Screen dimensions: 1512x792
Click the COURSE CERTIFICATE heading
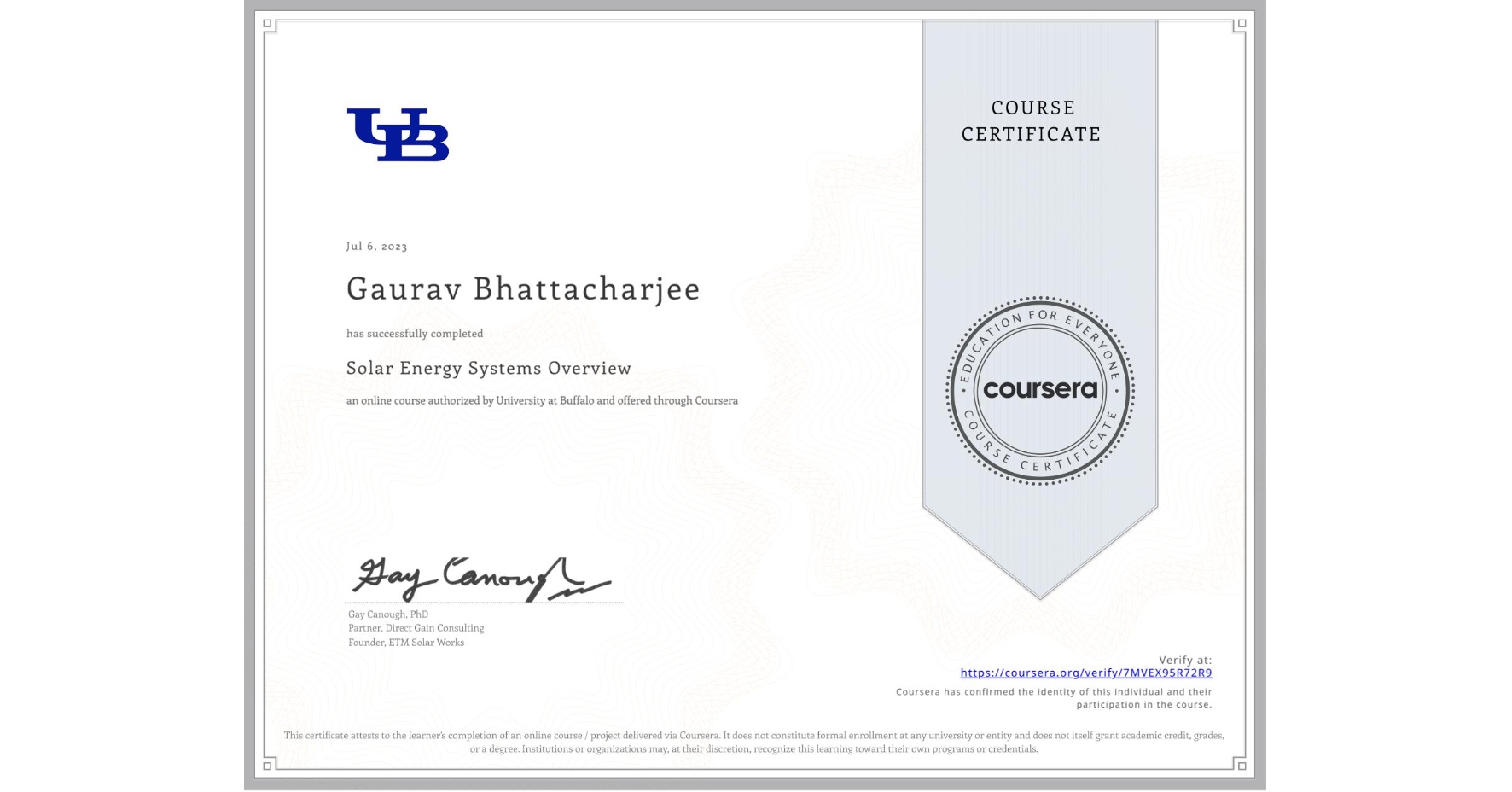(1032, 120)
